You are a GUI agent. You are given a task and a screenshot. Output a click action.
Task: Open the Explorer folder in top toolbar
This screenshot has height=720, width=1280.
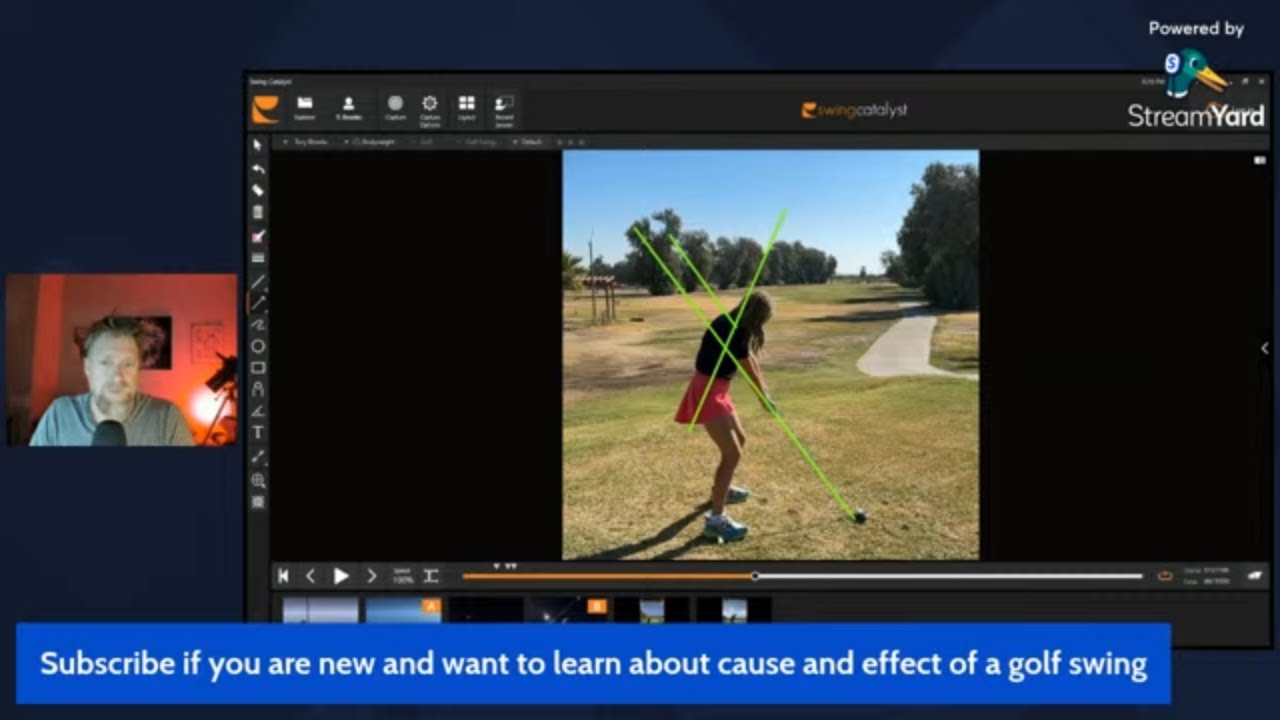pos(305,108)
